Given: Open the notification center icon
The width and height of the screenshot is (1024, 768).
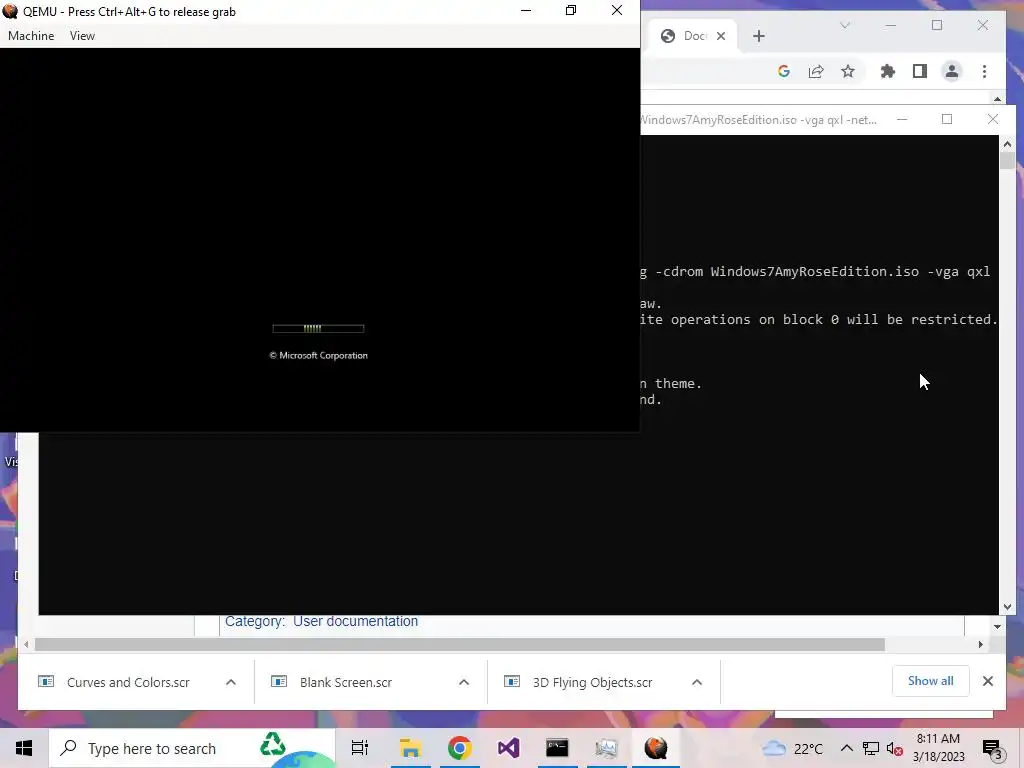Looking at the screenshot, I should (x=993, y=749).
